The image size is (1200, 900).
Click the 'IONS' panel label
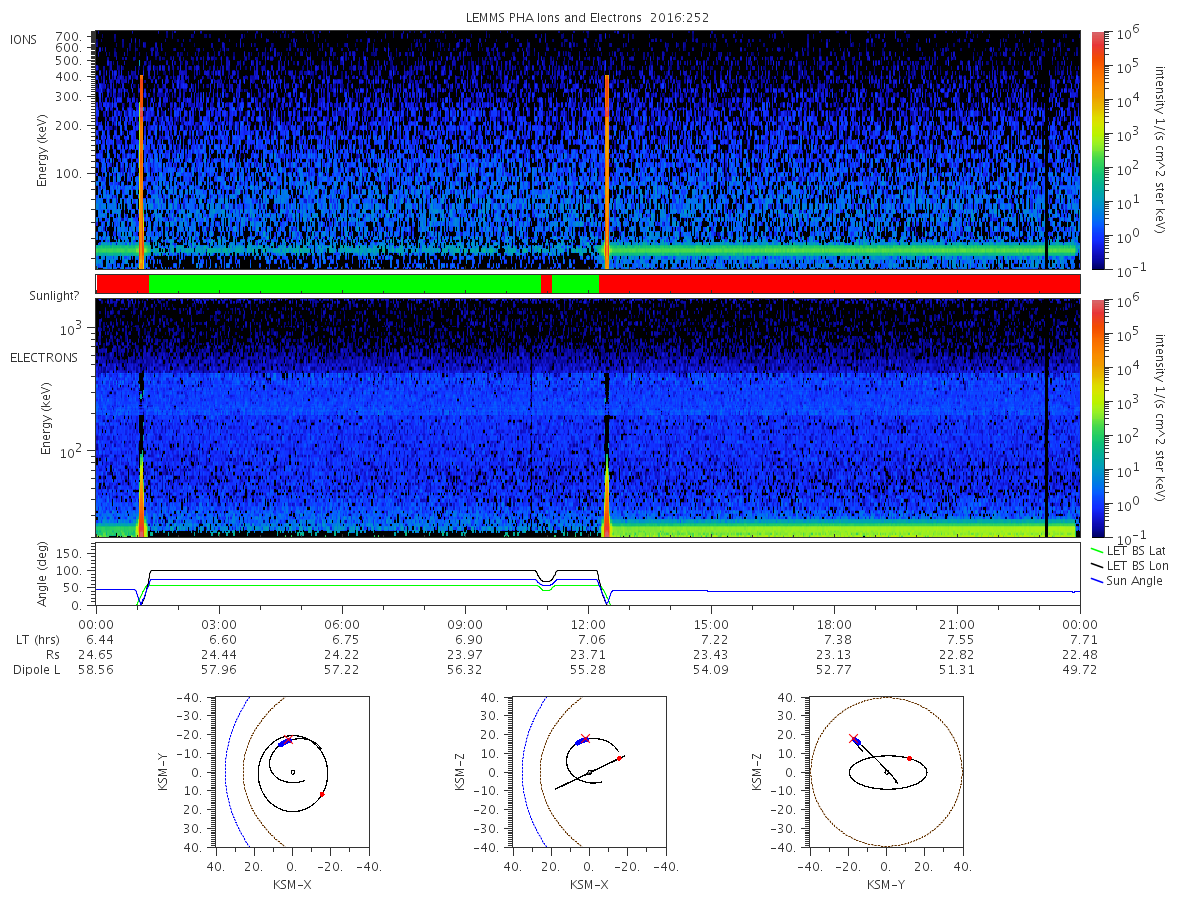(25, 39)
